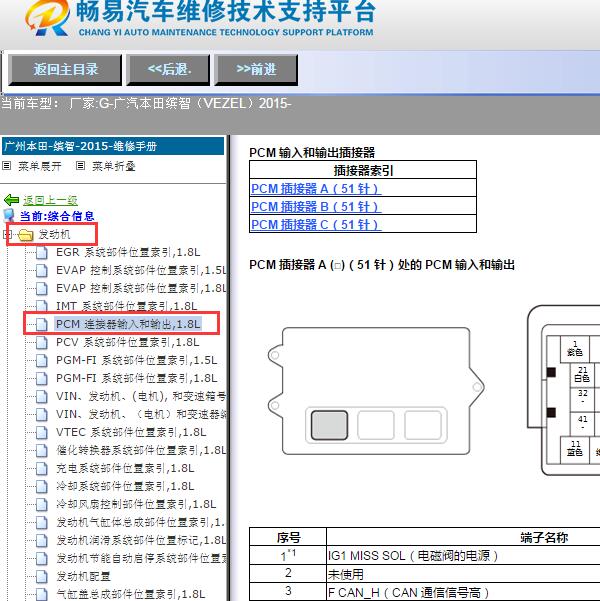Open PGM-FI 系统部件位置索引,1.5L
Viewport: 600px width, 601px height.
pos(136,360)
